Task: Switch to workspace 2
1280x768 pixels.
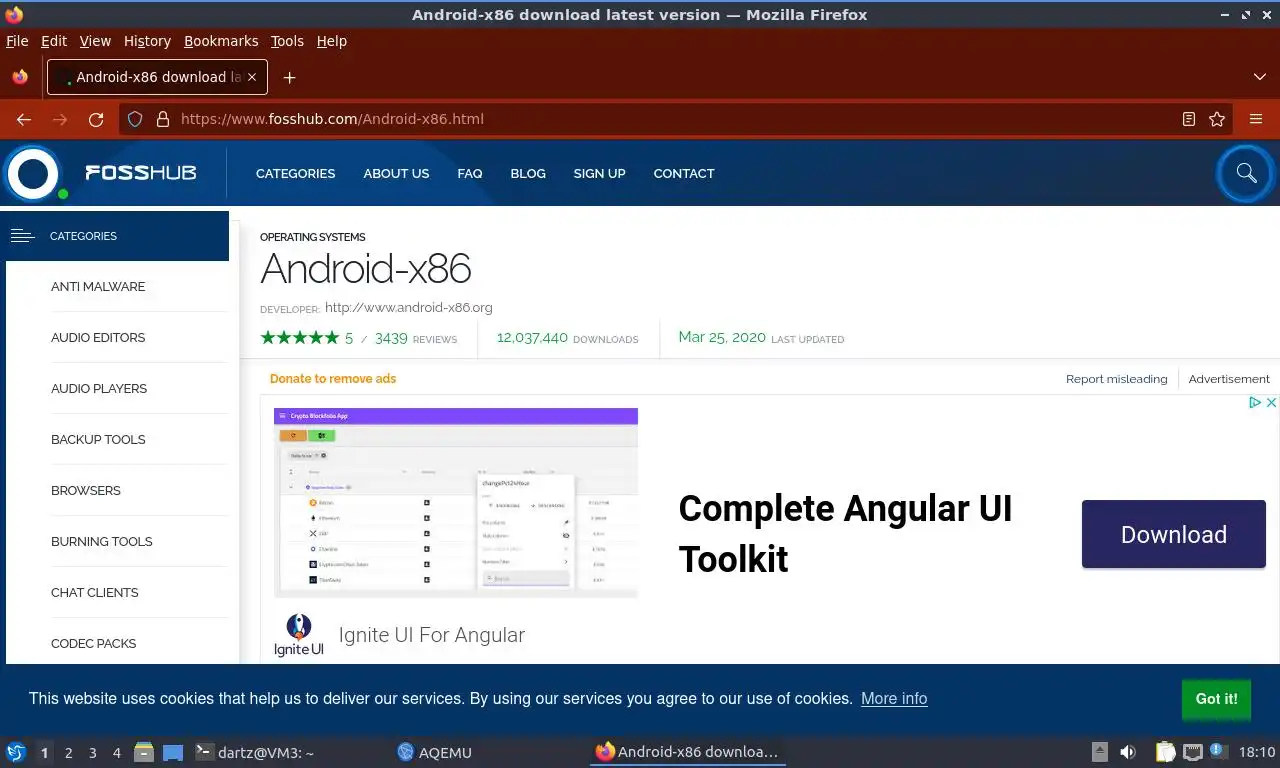Action: (x=68, y=753)
